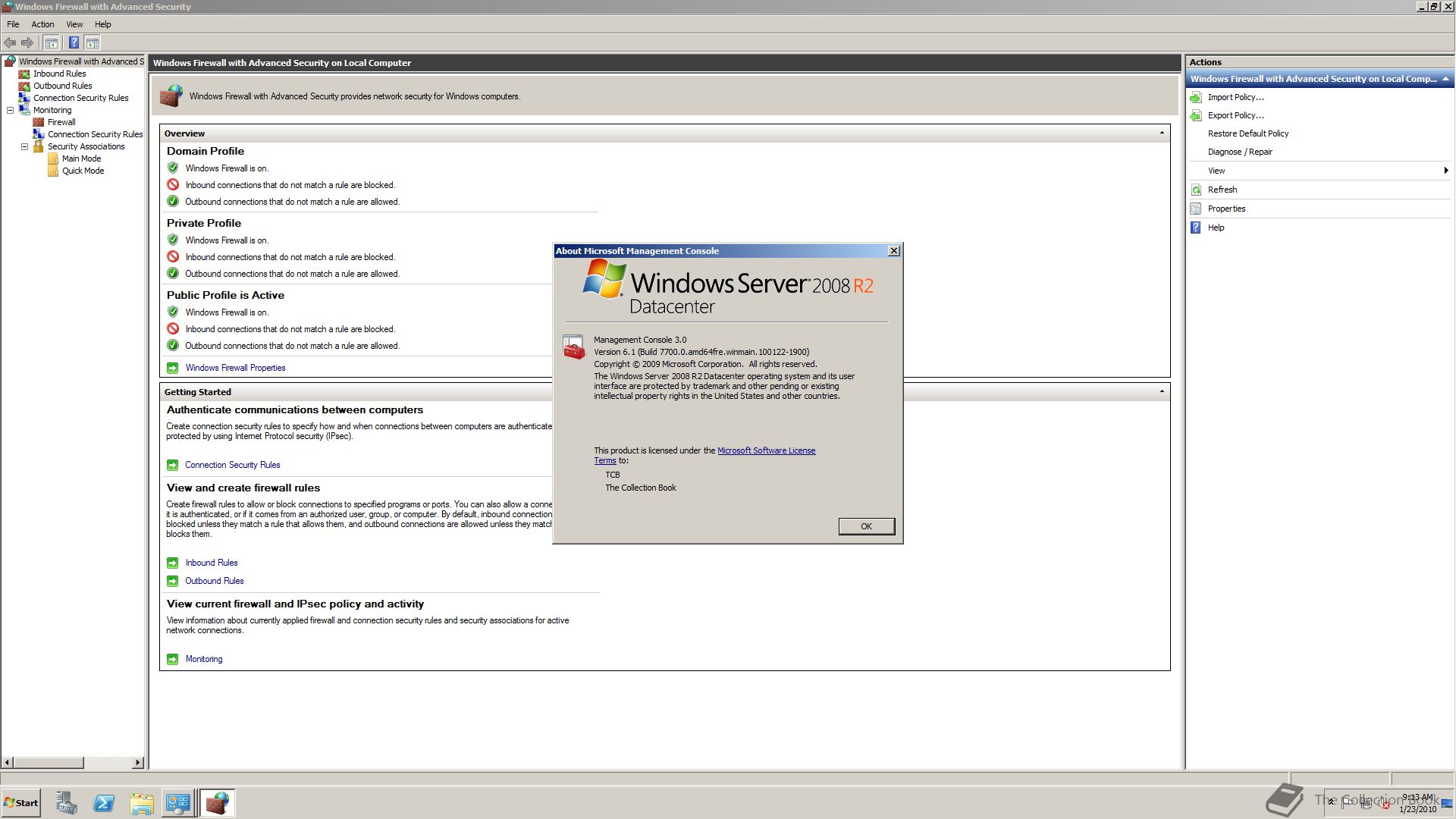Screen dimensions: 1456x819
Task: Select the Firewall node under Monitoring
Action: tap(61, 122)
